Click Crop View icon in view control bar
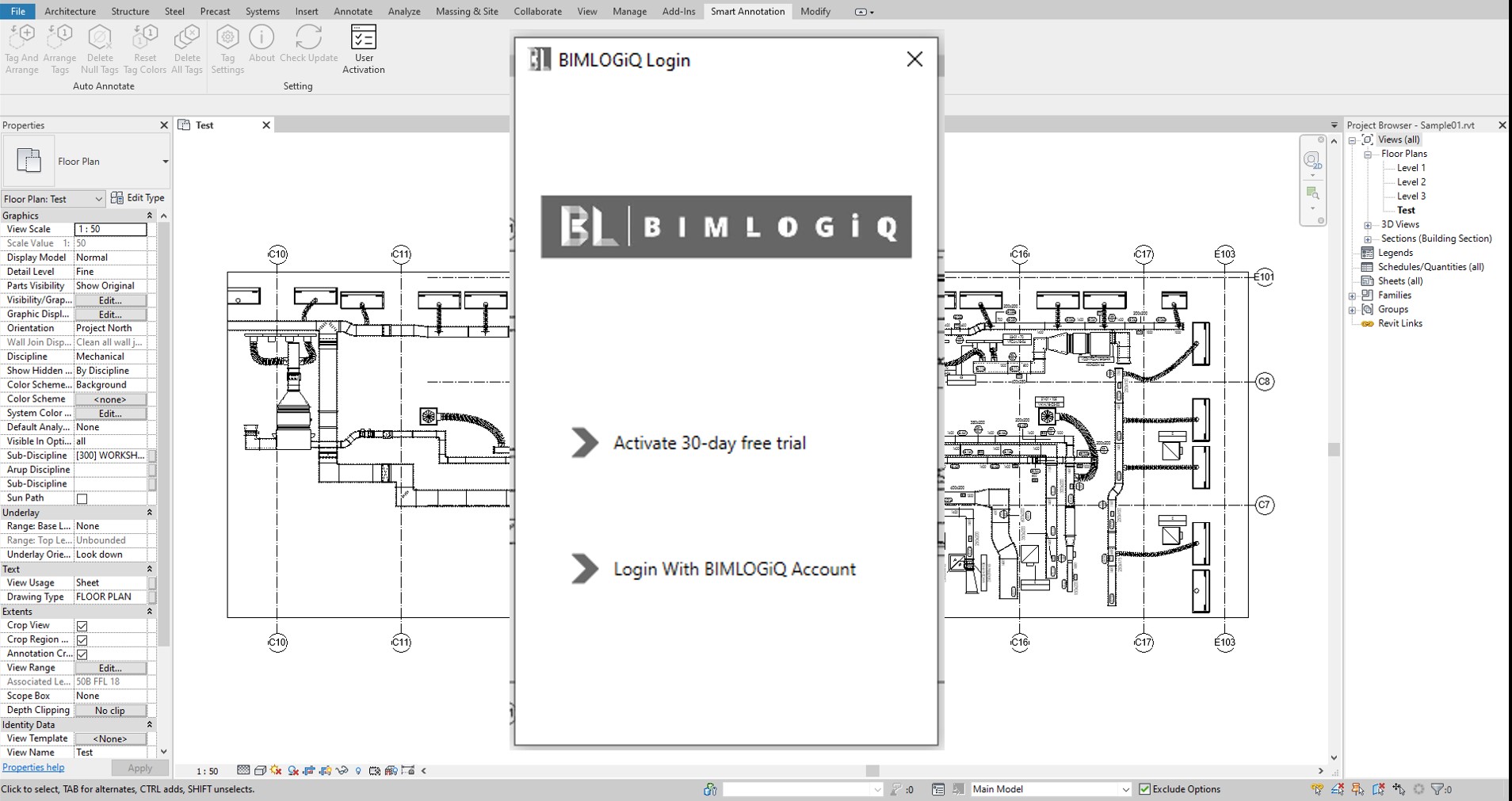Image resolution: width=1512 pixels, height=801 pixels. tap(309, 770)
